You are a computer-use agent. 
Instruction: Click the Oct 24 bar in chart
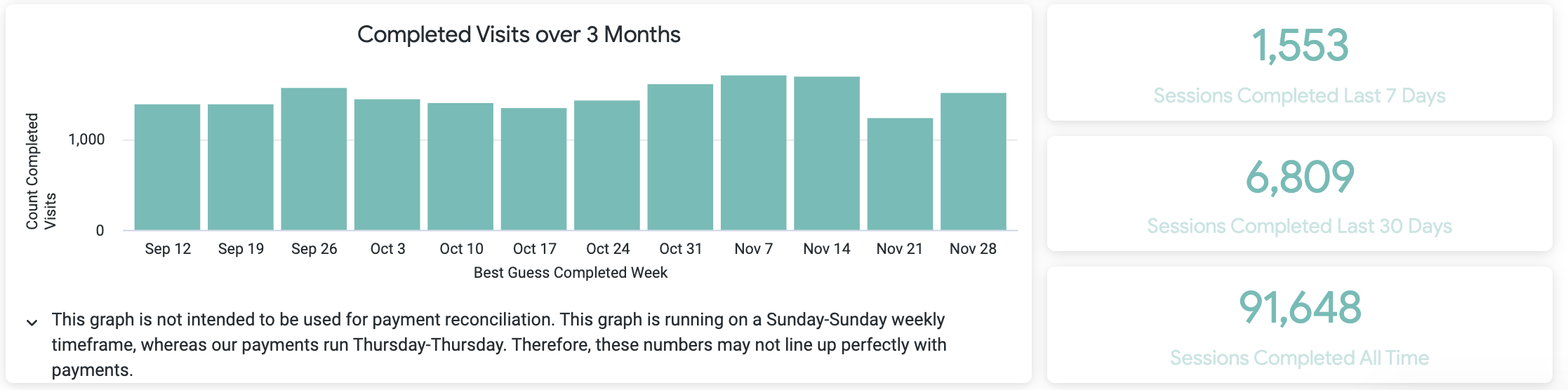click(x=607, y=166)
